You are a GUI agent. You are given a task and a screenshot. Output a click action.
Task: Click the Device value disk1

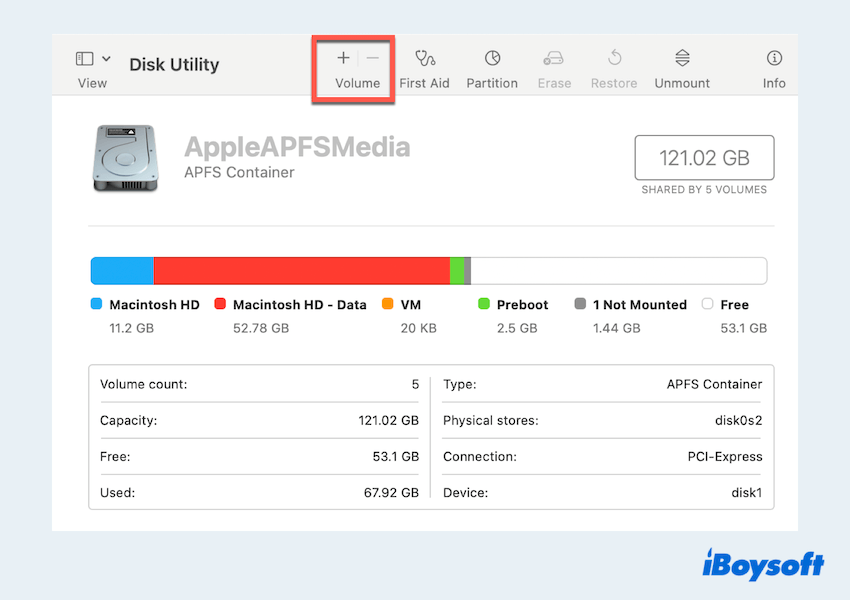point(746,493)
